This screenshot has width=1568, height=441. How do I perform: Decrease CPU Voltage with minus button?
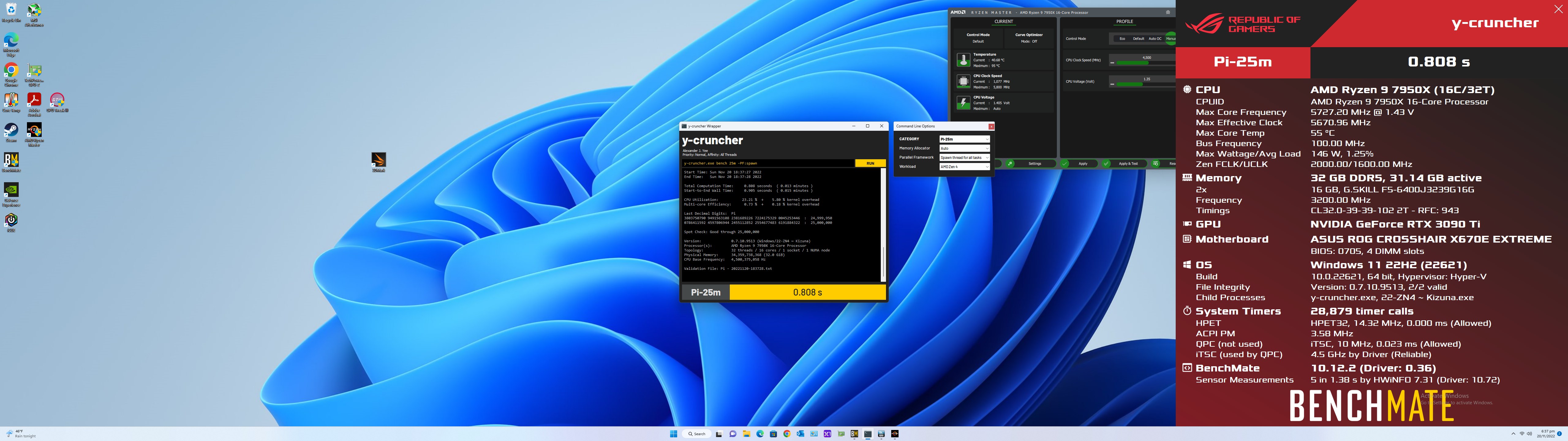point(1113,85)
